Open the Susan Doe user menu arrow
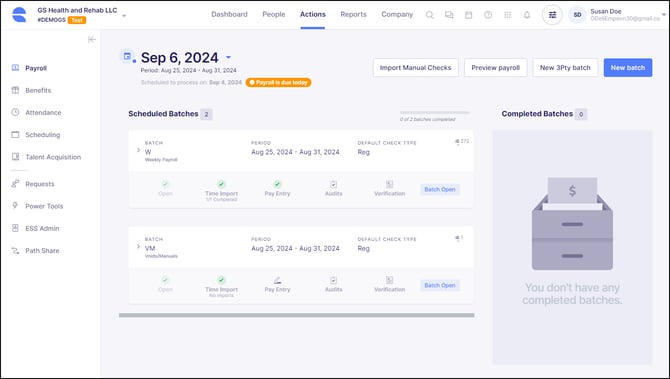 pyautogui.click(x=664, y=15)
